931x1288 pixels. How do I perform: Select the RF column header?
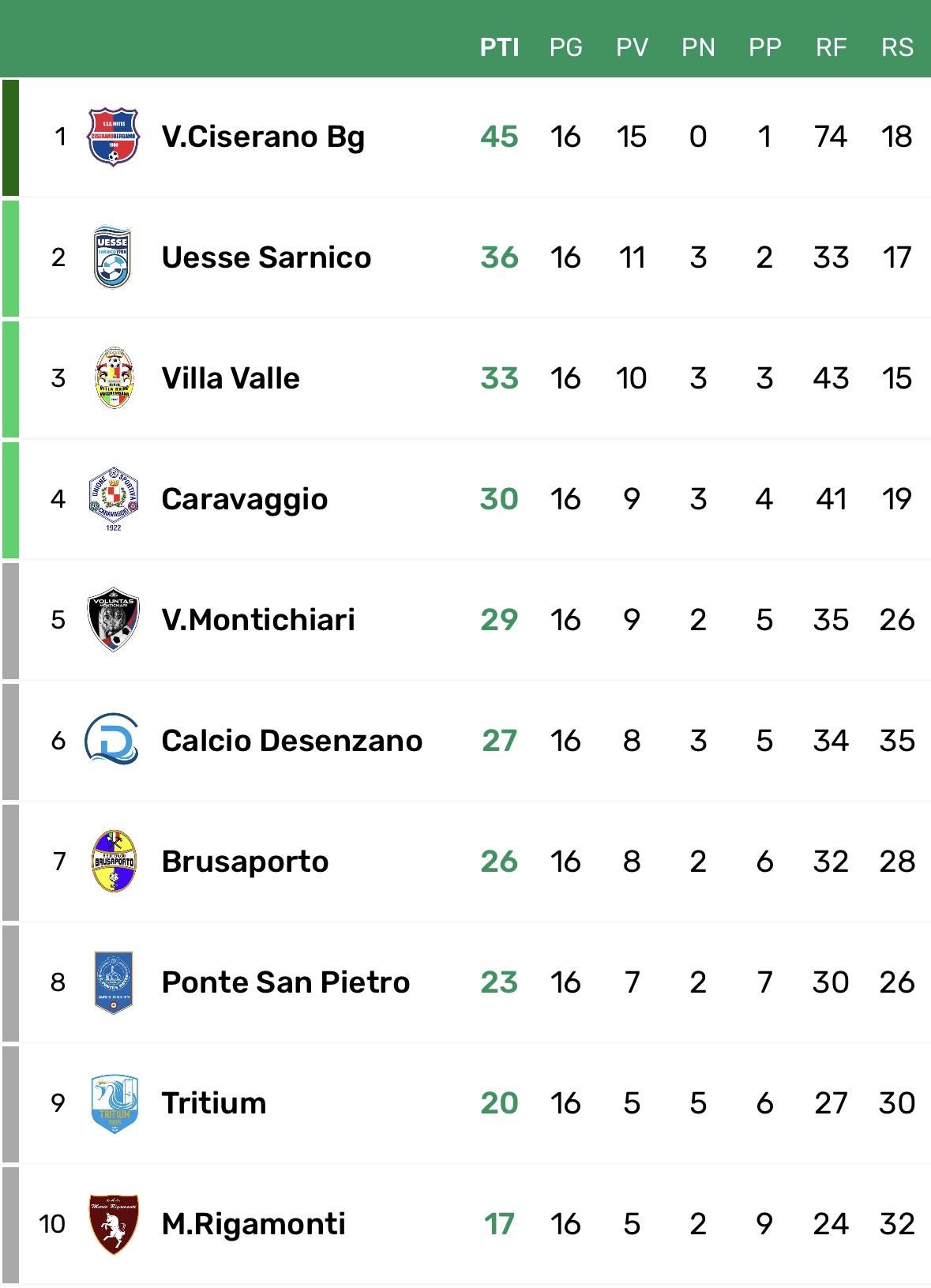click(x=831, y=47)
